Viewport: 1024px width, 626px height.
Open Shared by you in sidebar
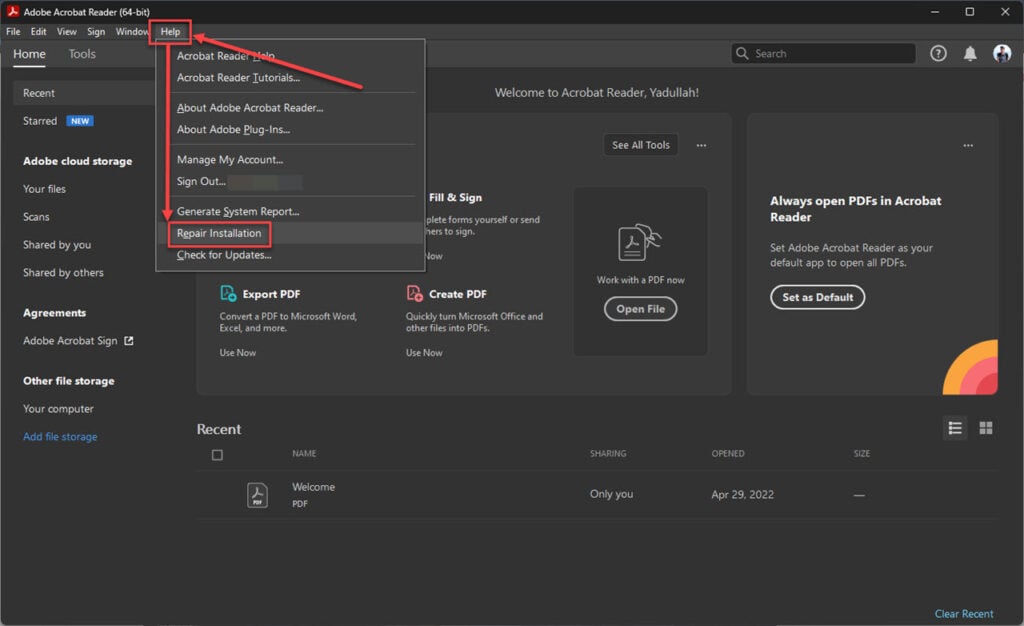(x=57, y=245)
